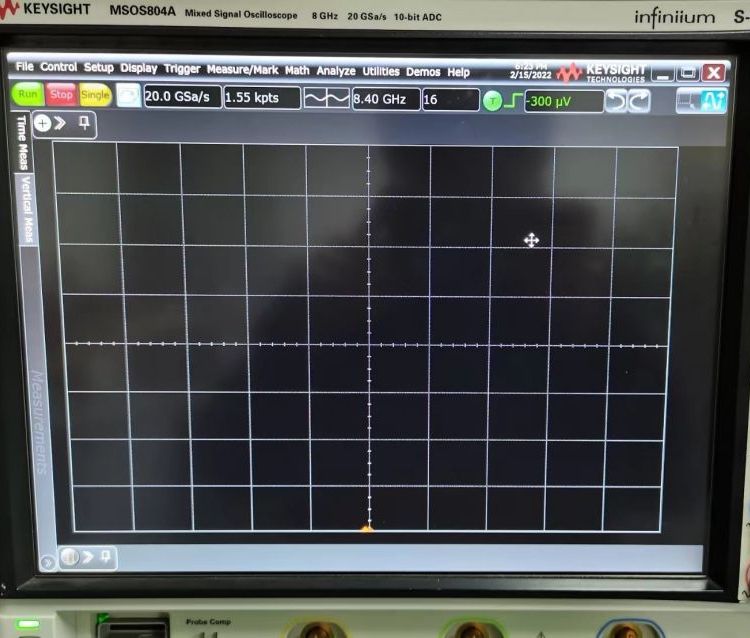Click the green Run acquisition button

coord(27,95)
